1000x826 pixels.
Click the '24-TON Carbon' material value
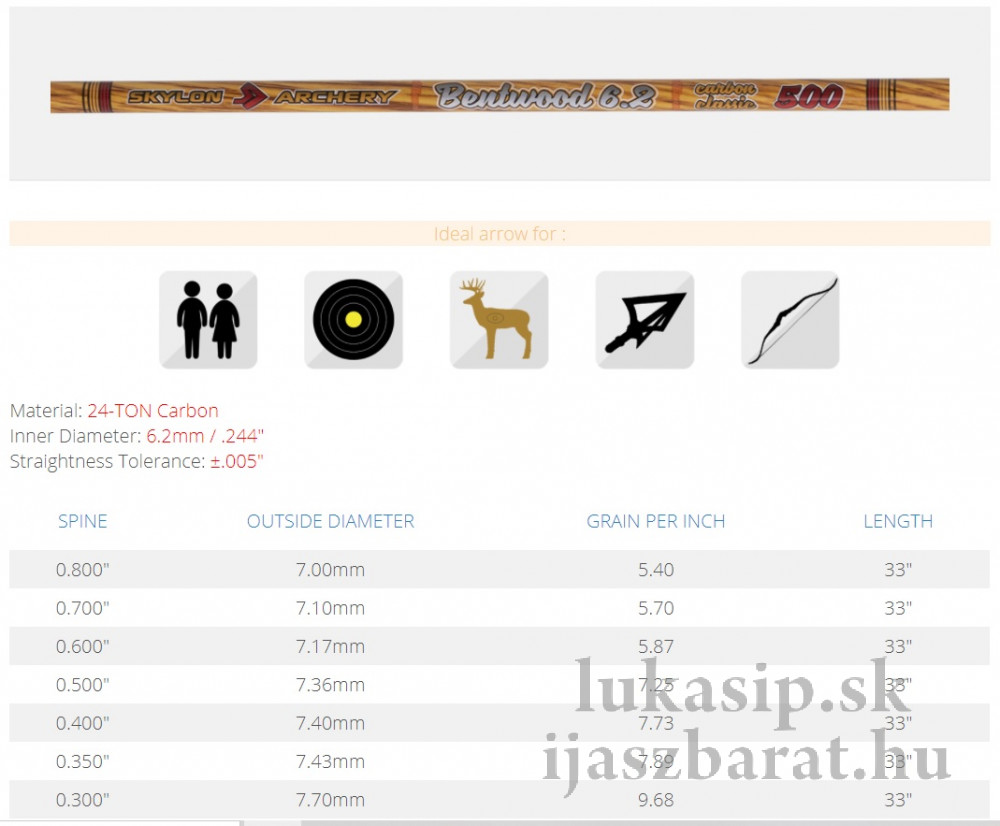coord(153,411)
